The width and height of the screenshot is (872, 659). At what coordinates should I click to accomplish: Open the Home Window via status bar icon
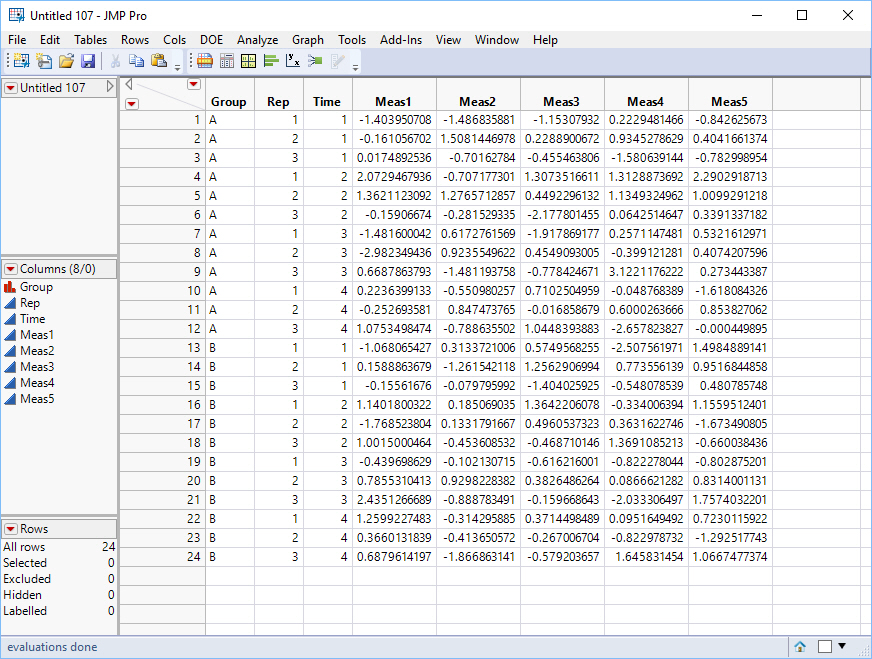point(800,646)
